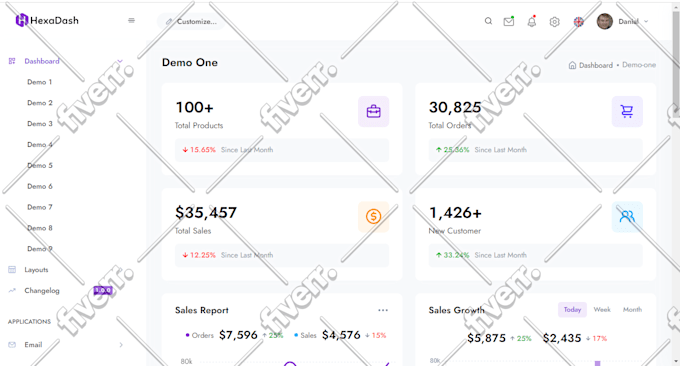Open Demo 9 in sidebar
This screenshot has height=366, width=680.
pyautogui.click(x=39, y=248)
